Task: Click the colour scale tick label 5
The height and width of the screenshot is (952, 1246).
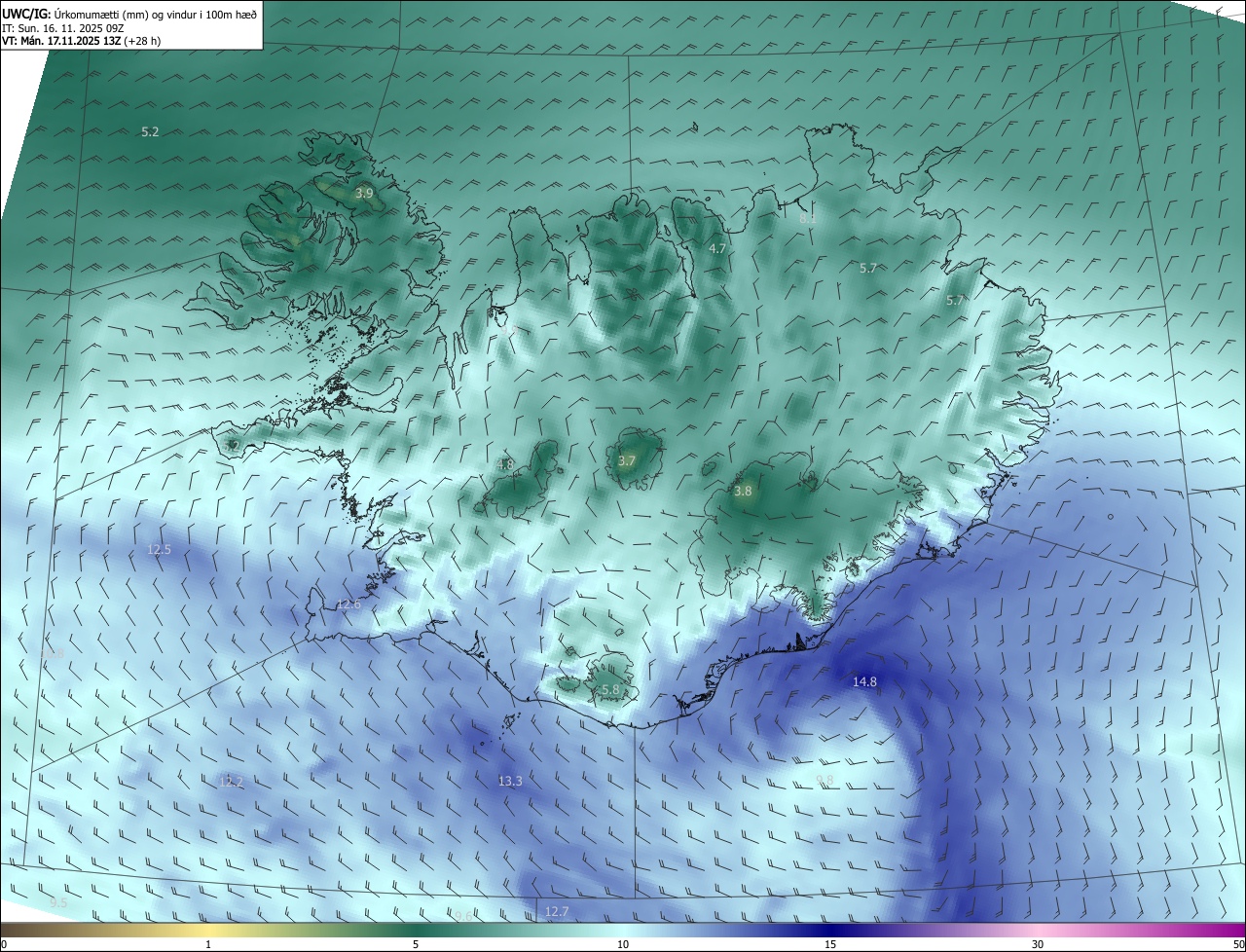Action: 416,944
